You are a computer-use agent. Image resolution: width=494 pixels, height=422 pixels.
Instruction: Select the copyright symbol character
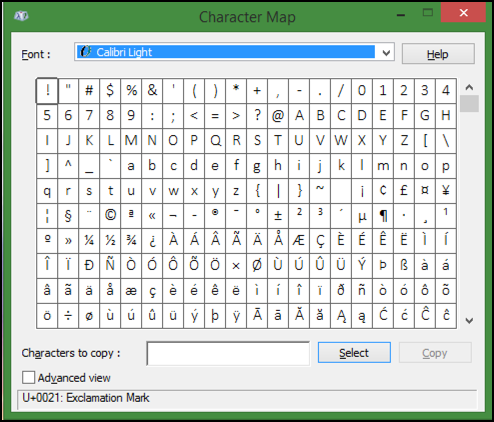click(110, 216)
